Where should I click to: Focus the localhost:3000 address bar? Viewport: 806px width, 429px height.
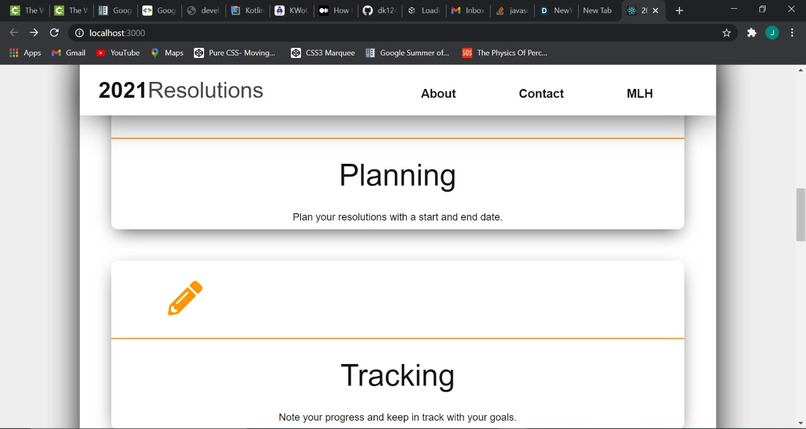coord(401,33)
